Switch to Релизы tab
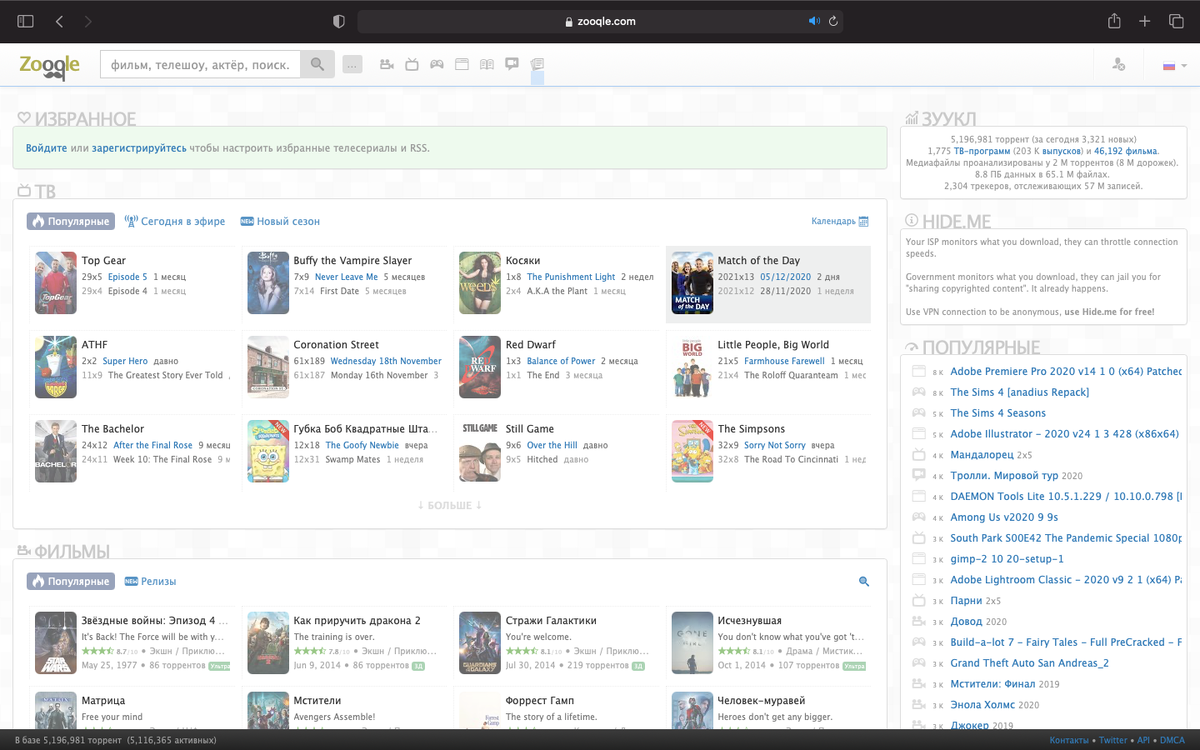The image size is (1200, 750). (150, 581)
